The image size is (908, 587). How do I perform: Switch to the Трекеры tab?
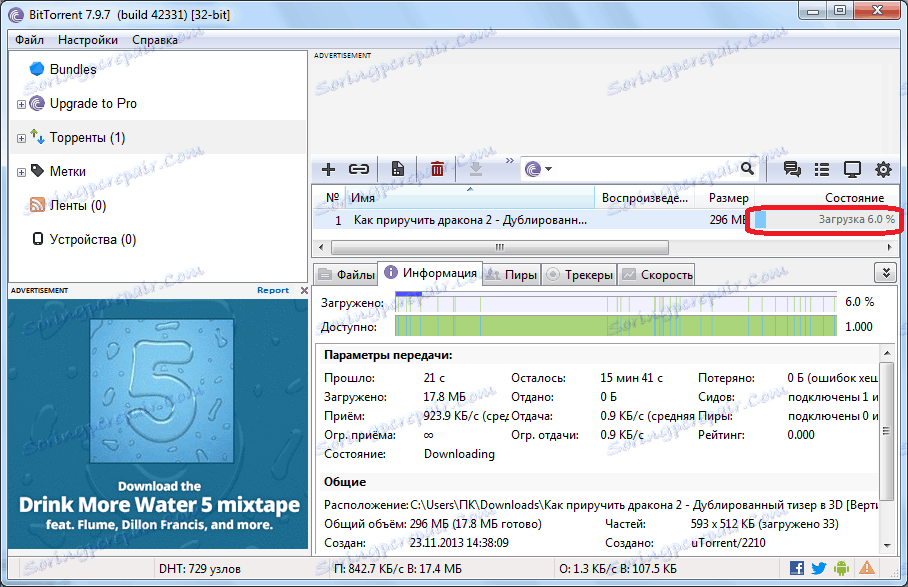pos(580,274)
